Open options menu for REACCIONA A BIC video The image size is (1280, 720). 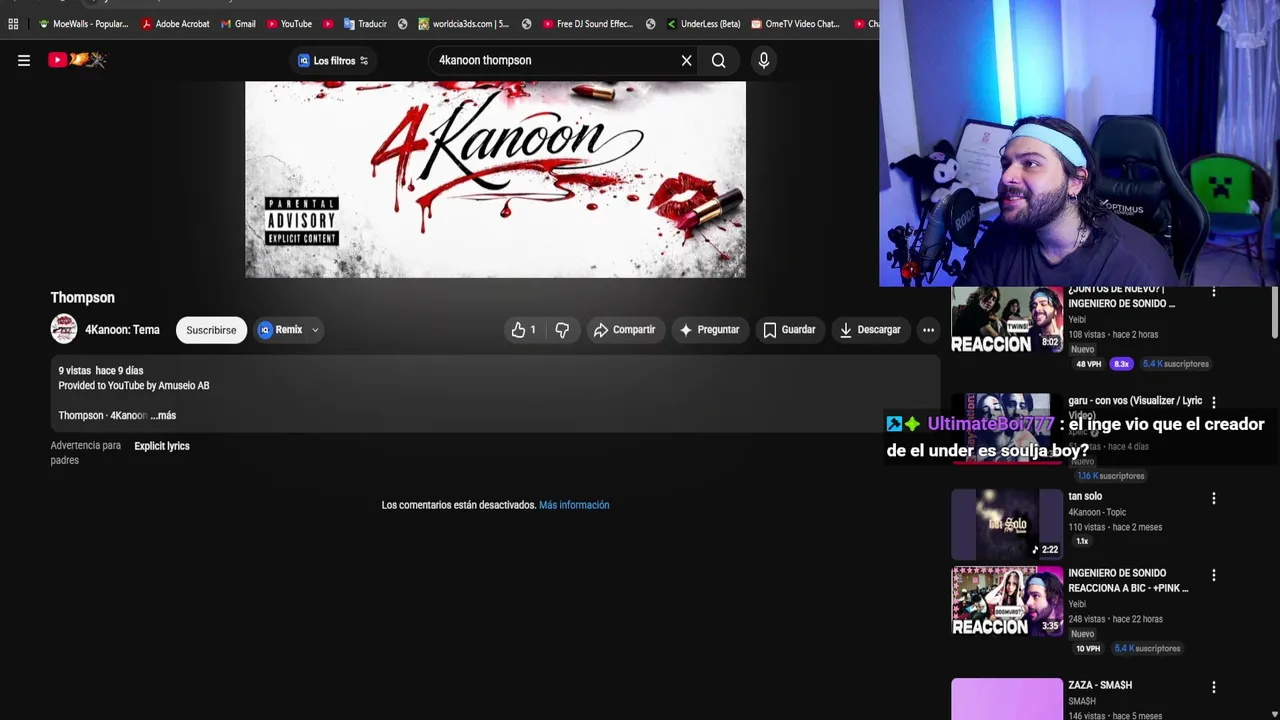pyautogui.click(x=1214, y=575)
